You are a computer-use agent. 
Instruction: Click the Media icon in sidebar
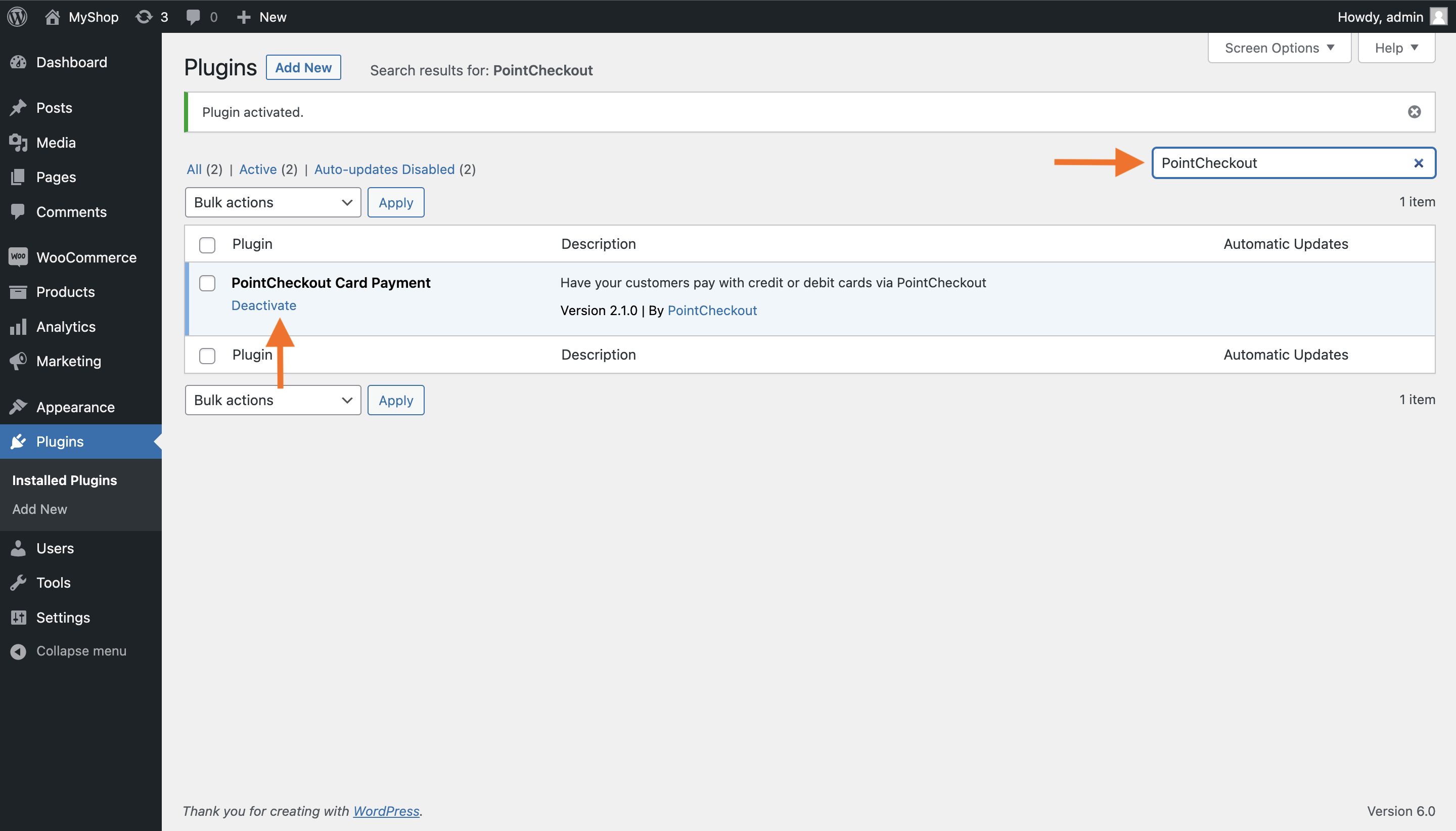coord(18,143)
